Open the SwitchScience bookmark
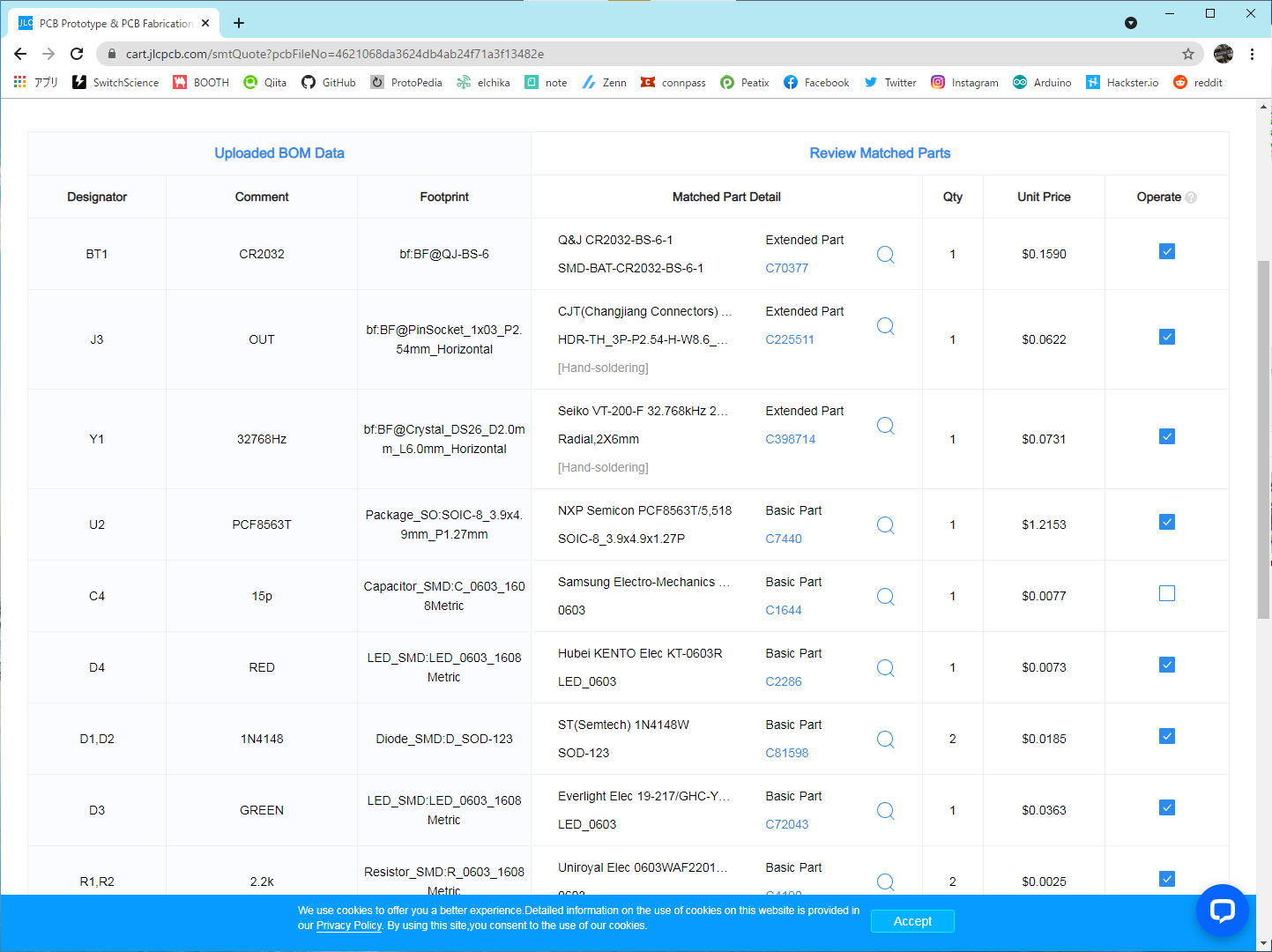The image size is (1272, 952). click(x=115, y=82)
